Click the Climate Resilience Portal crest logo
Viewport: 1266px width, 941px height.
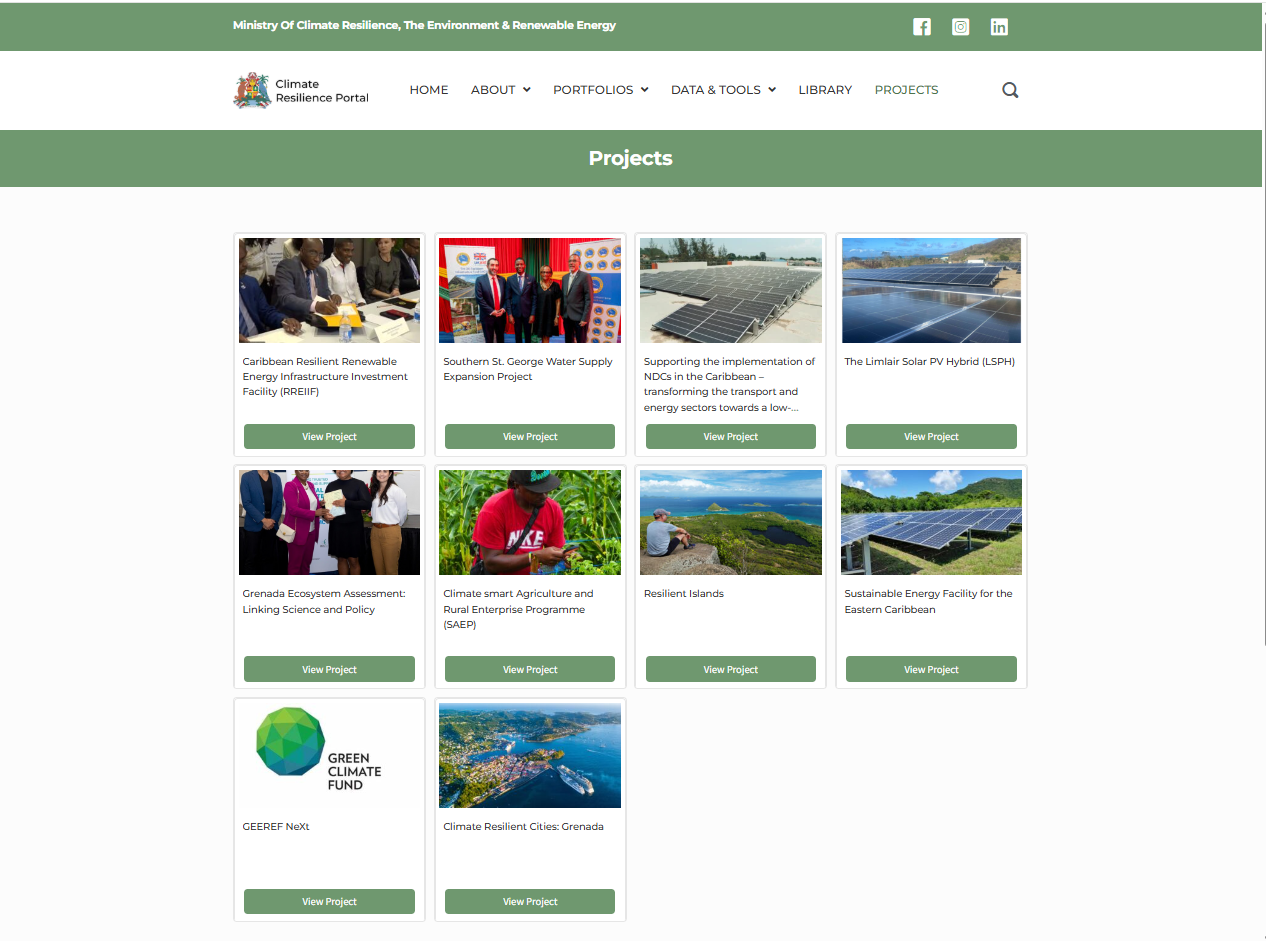[252, 90]
